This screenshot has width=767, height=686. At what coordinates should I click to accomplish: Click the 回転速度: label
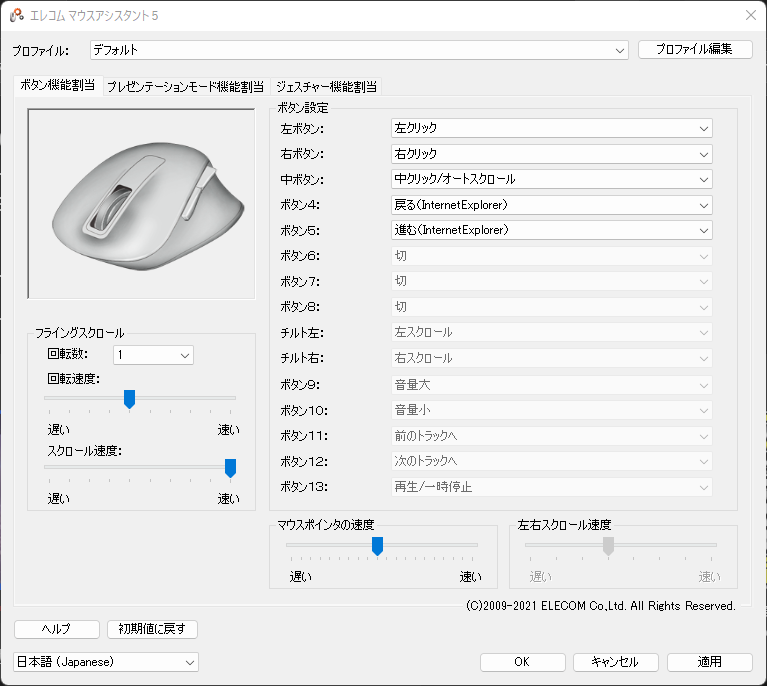point(73,379)
